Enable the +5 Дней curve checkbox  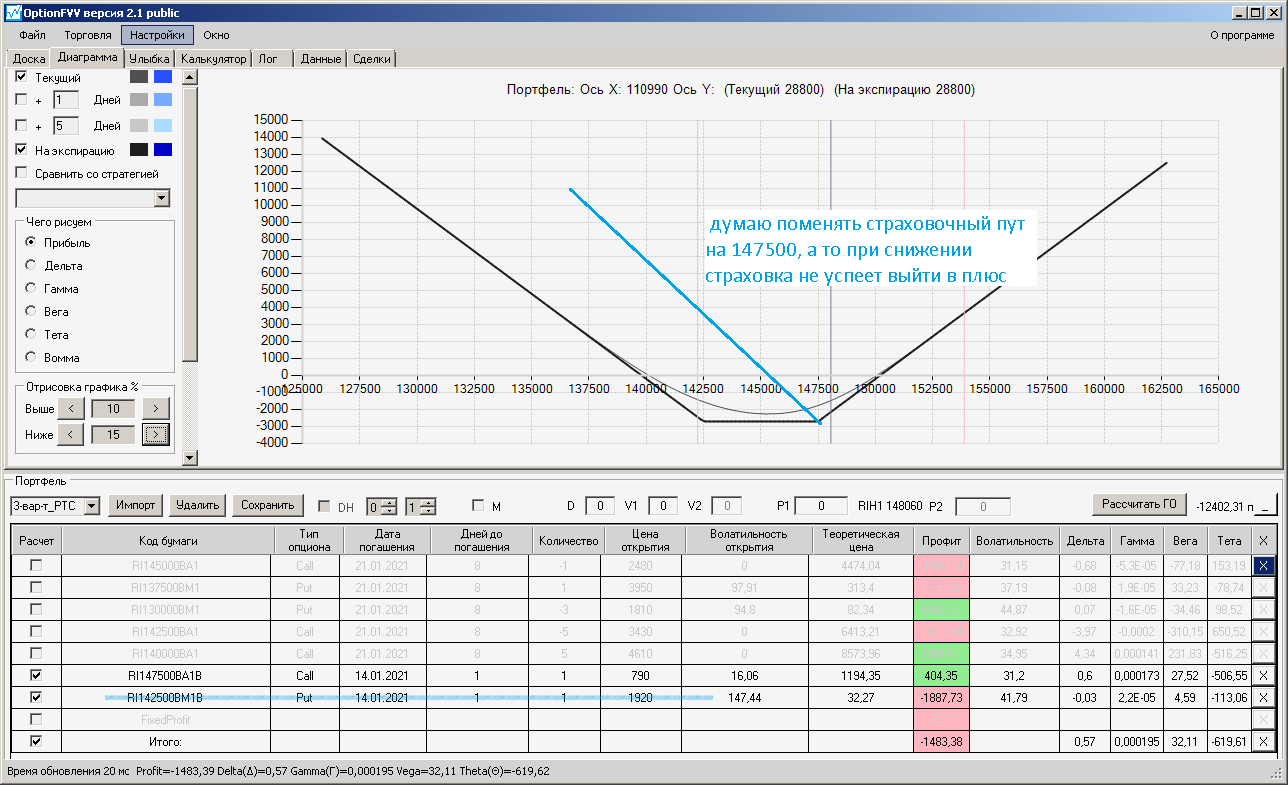(22, 126)
